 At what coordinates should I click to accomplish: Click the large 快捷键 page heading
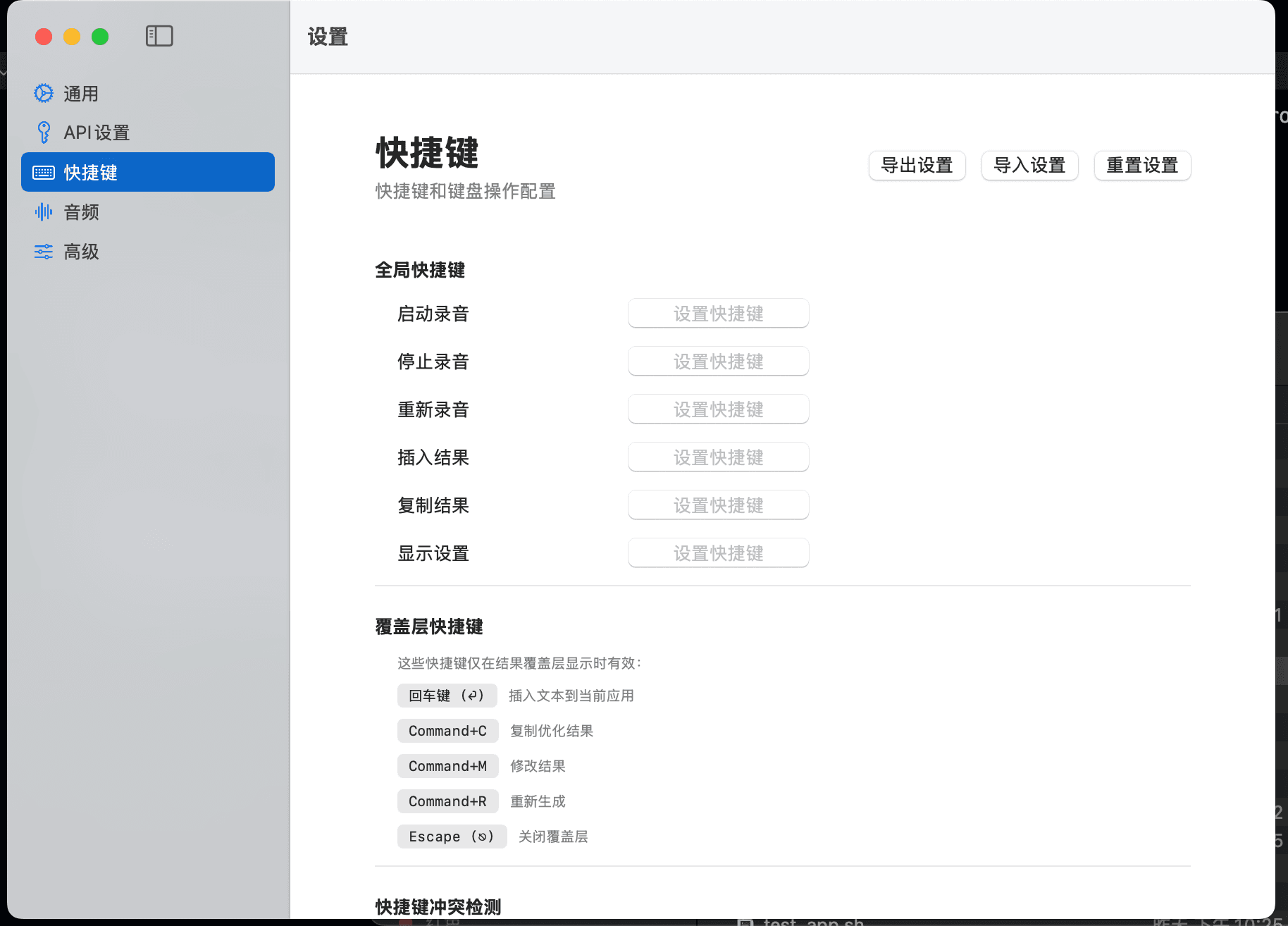tap(427, 153)
